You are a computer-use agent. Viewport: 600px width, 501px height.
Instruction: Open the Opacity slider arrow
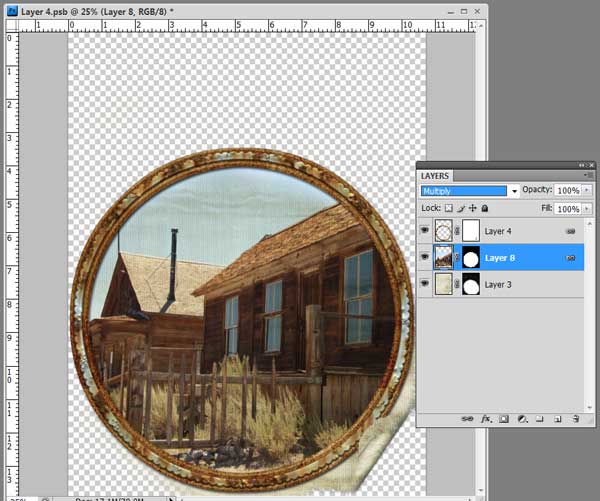click(587, 190)
